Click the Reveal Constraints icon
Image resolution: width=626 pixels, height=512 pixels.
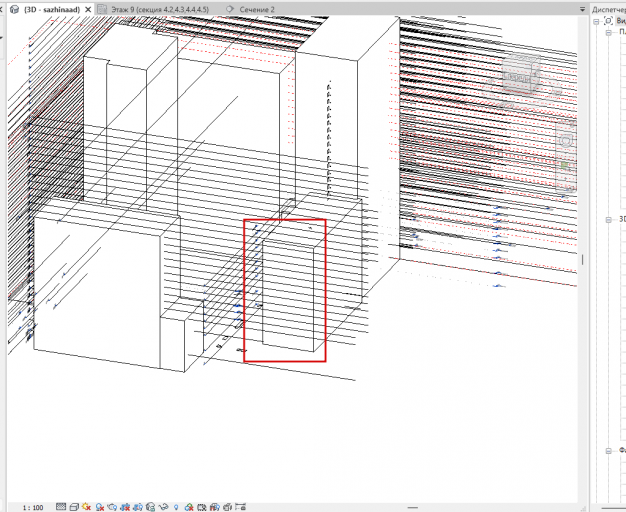coord(241,507)
